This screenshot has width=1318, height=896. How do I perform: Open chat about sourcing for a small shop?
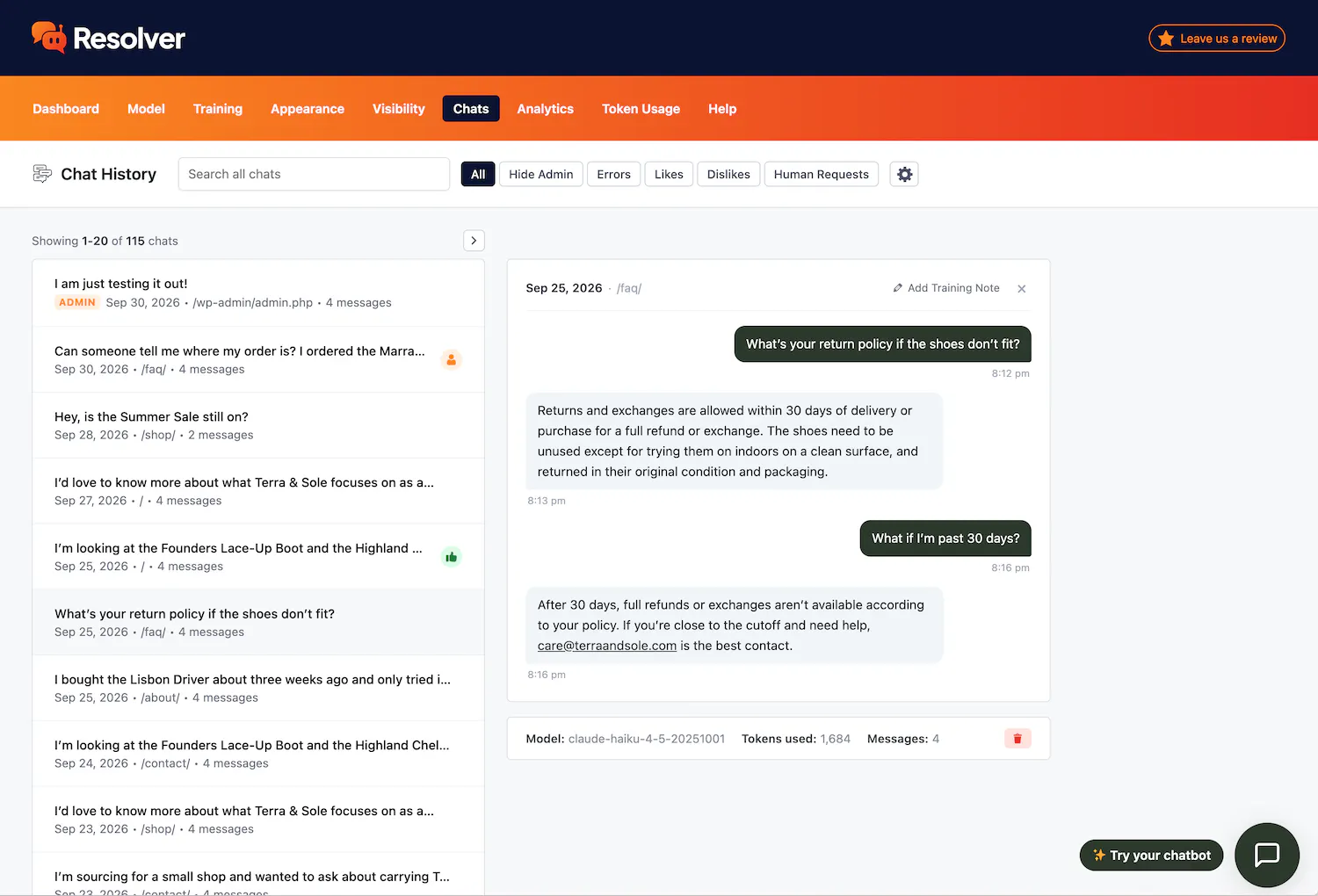pos(258,875)
